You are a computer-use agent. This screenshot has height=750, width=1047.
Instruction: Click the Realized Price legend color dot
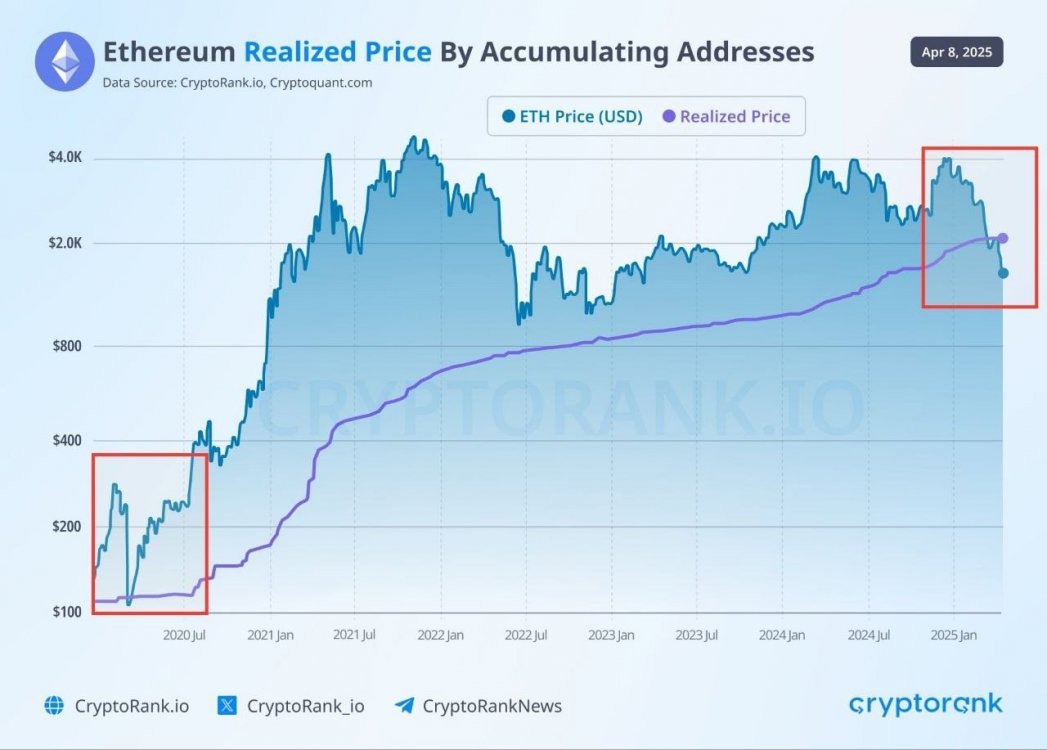(669, 116)
